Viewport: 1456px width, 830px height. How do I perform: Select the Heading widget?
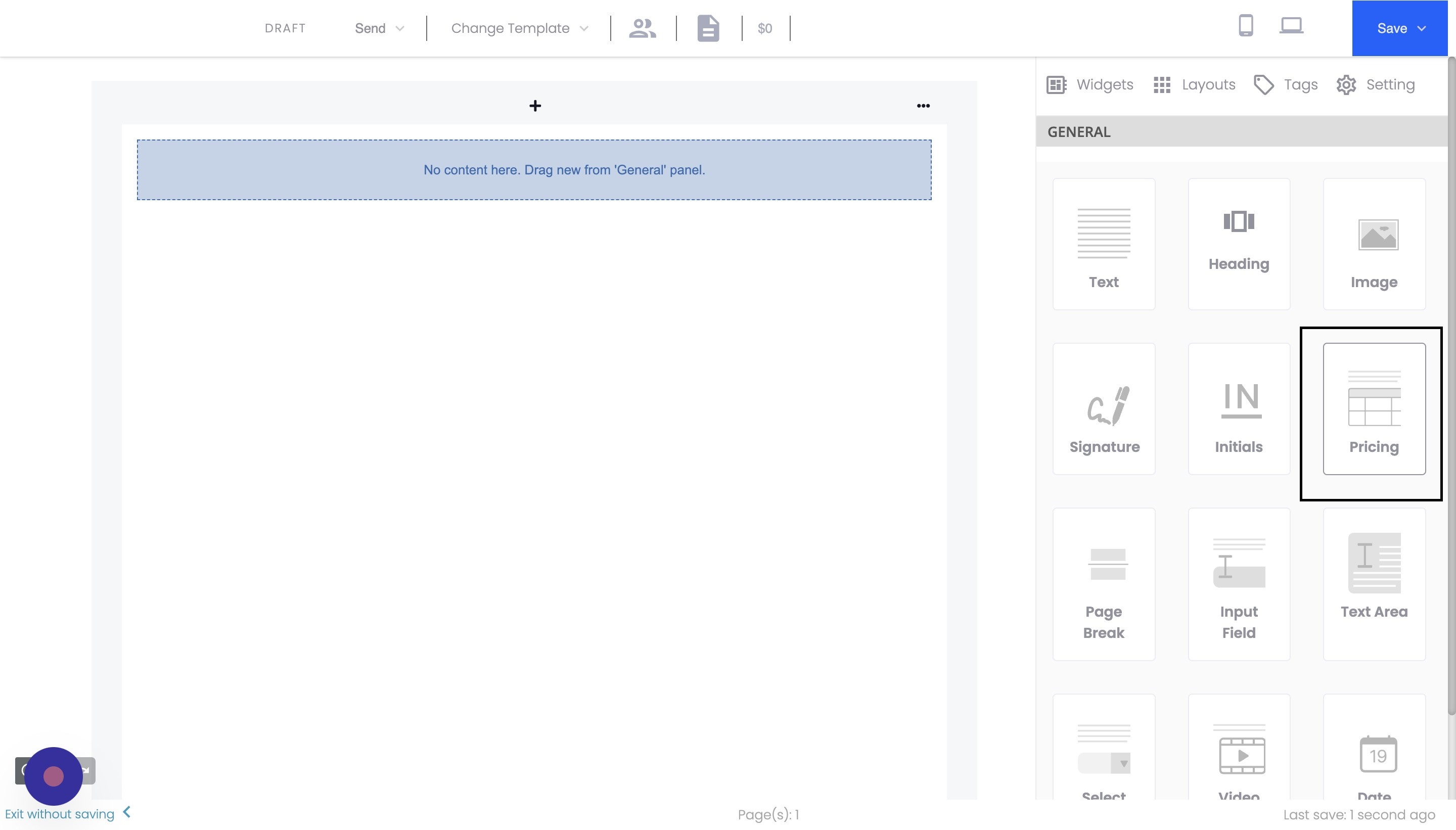pyautogui.click(x=1238, y=244)
